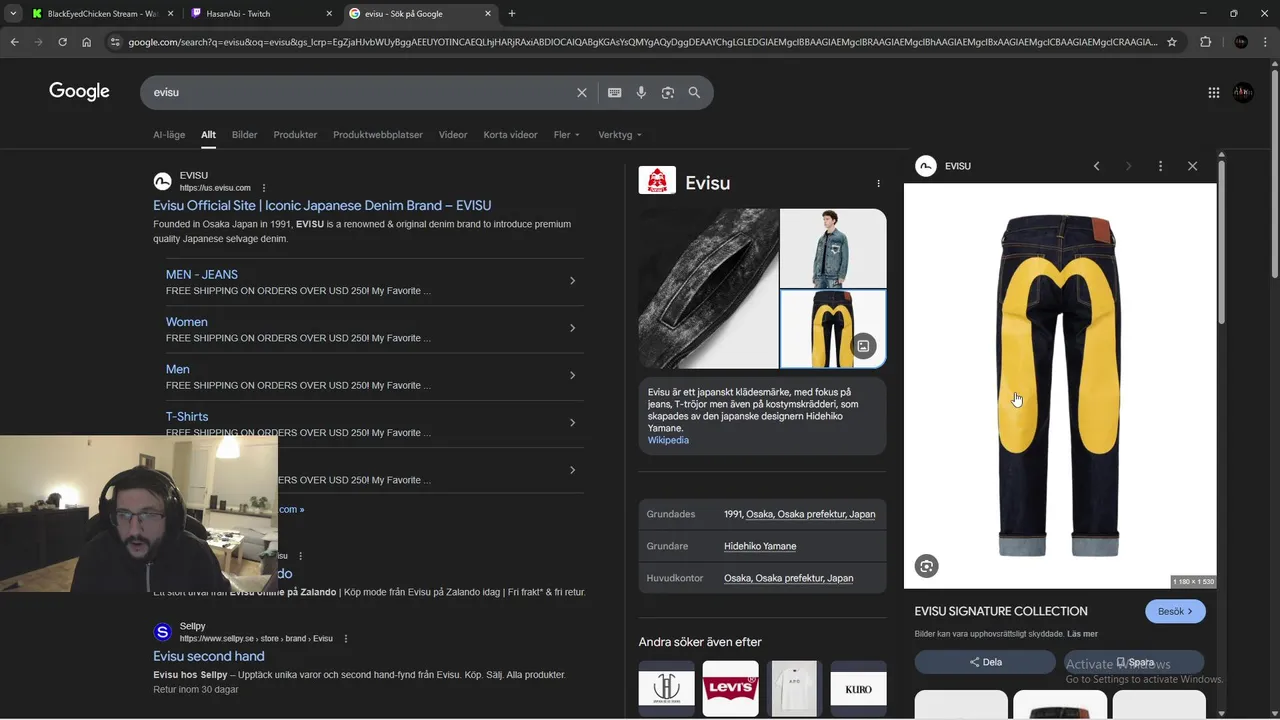Expand the MEN - JEANS sitelink chevron

pyautogui.click(x=572, y=281)
